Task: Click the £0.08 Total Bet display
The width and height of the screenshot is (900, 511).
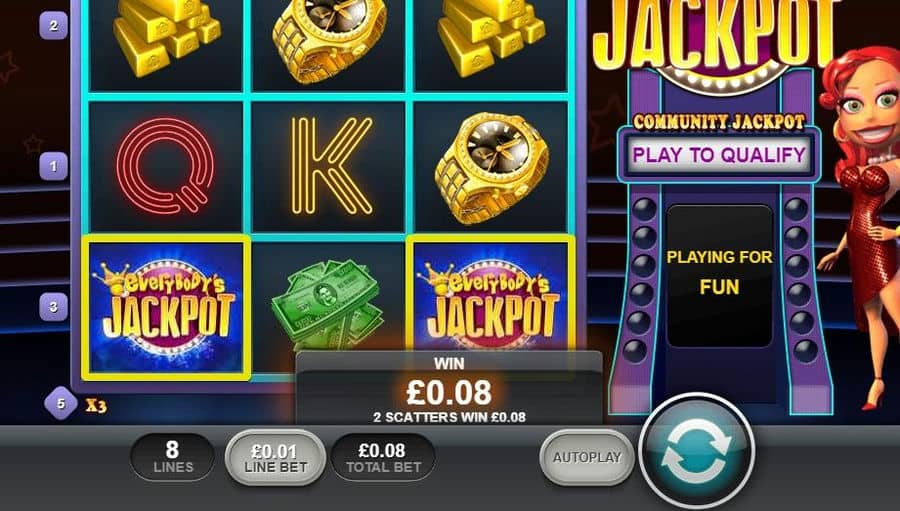Action: click(383, 457)
